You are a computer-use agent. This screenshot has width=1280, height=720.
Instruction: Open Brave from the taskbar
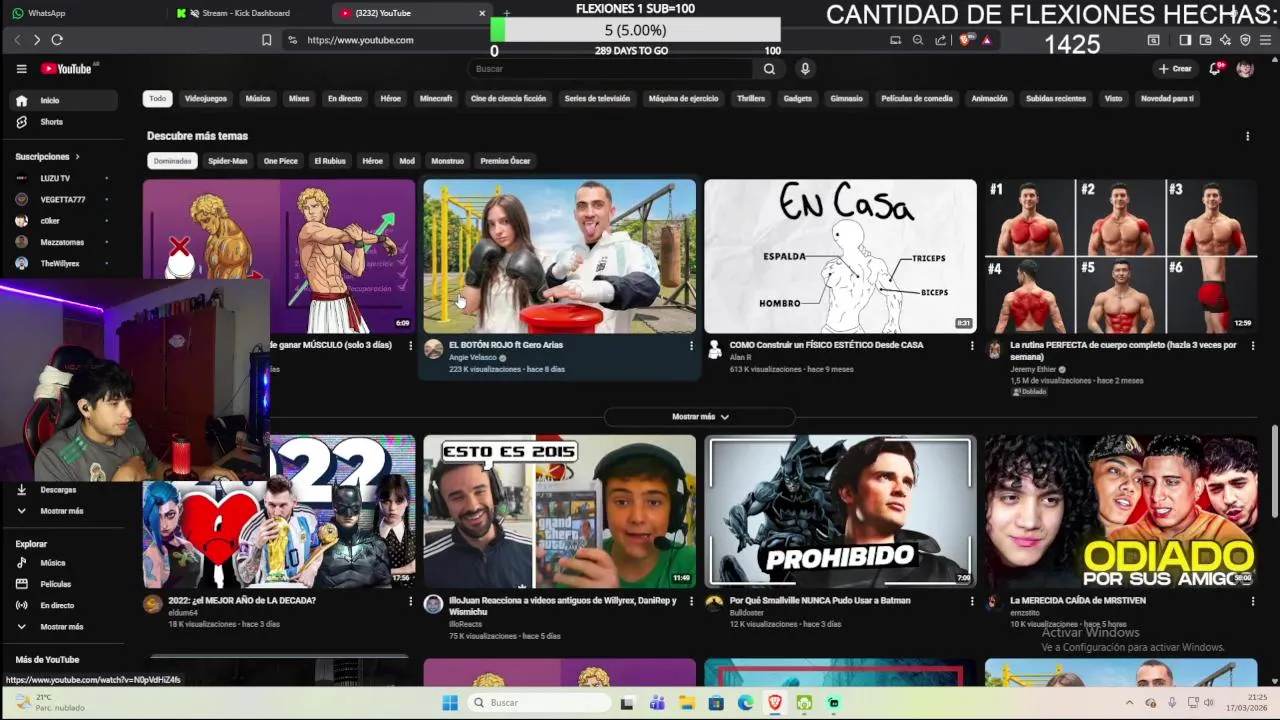775,703
